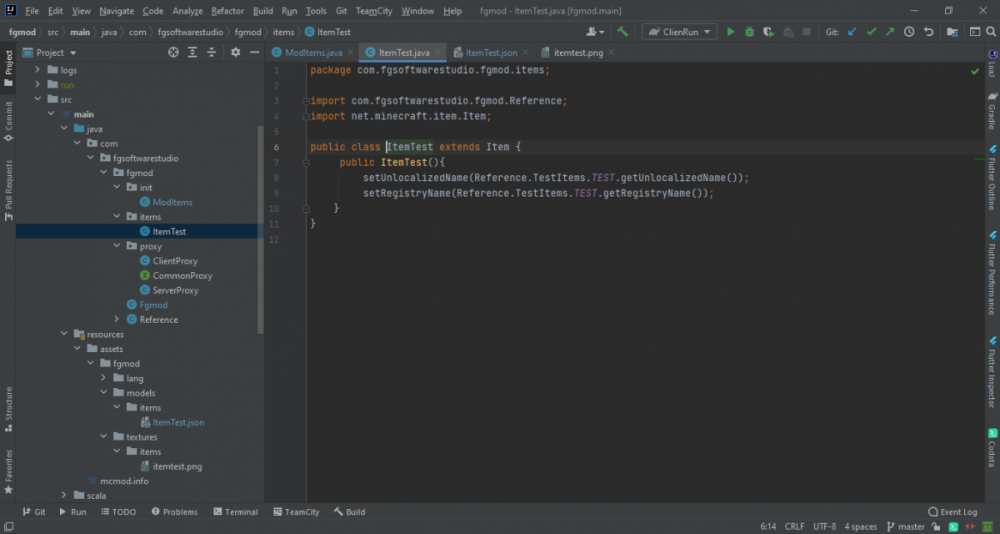Click the green terminal status icon
This screenshot has height=534, width=1000.
(x=953, y=527)
